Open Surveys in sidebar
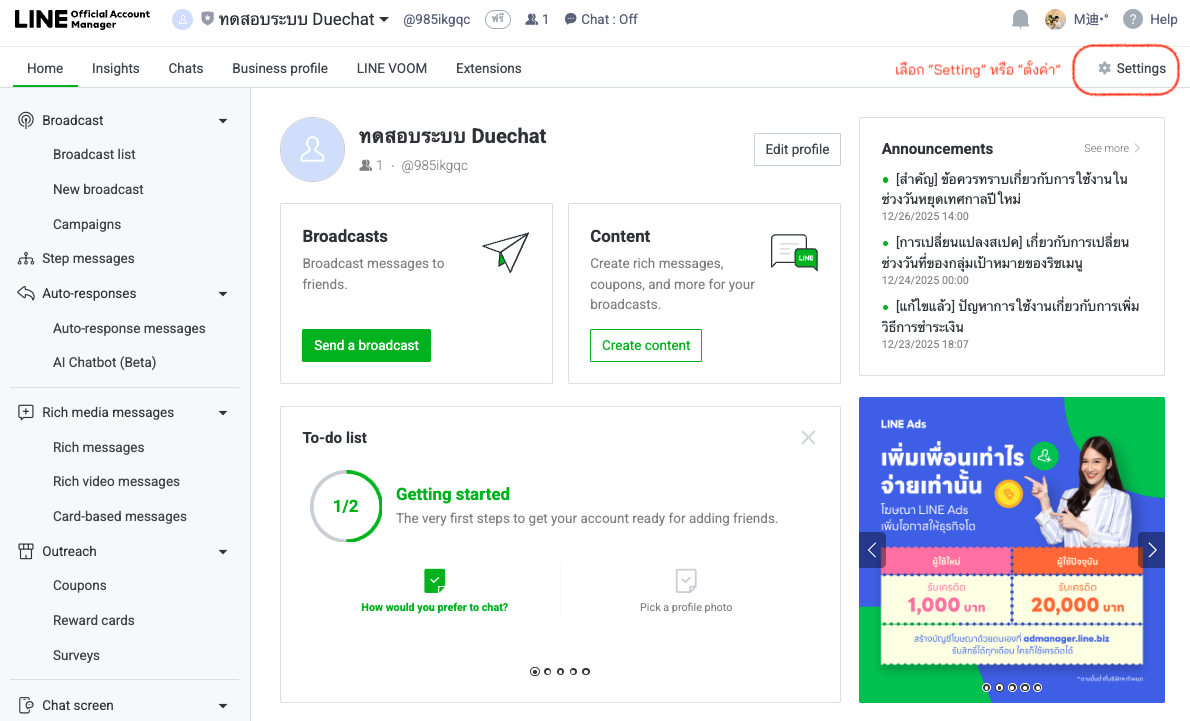The height and width of the screenshot is (721, 1190). point(76,656)
